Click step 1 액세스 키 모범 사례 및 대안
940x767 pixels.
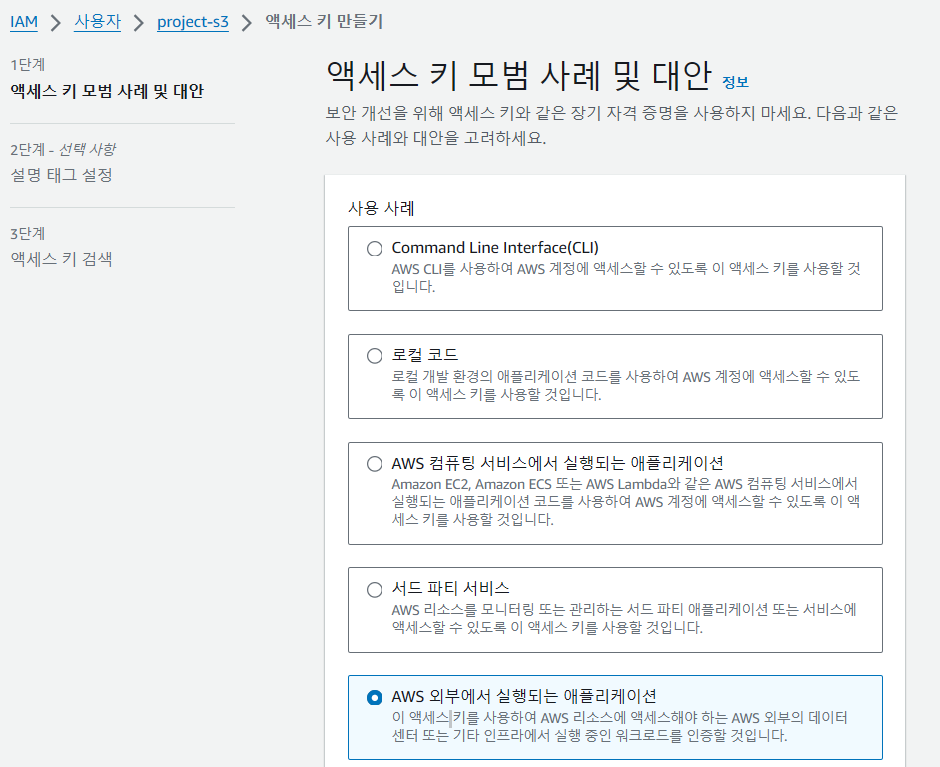pyautogui.click(x=107, y=91)
